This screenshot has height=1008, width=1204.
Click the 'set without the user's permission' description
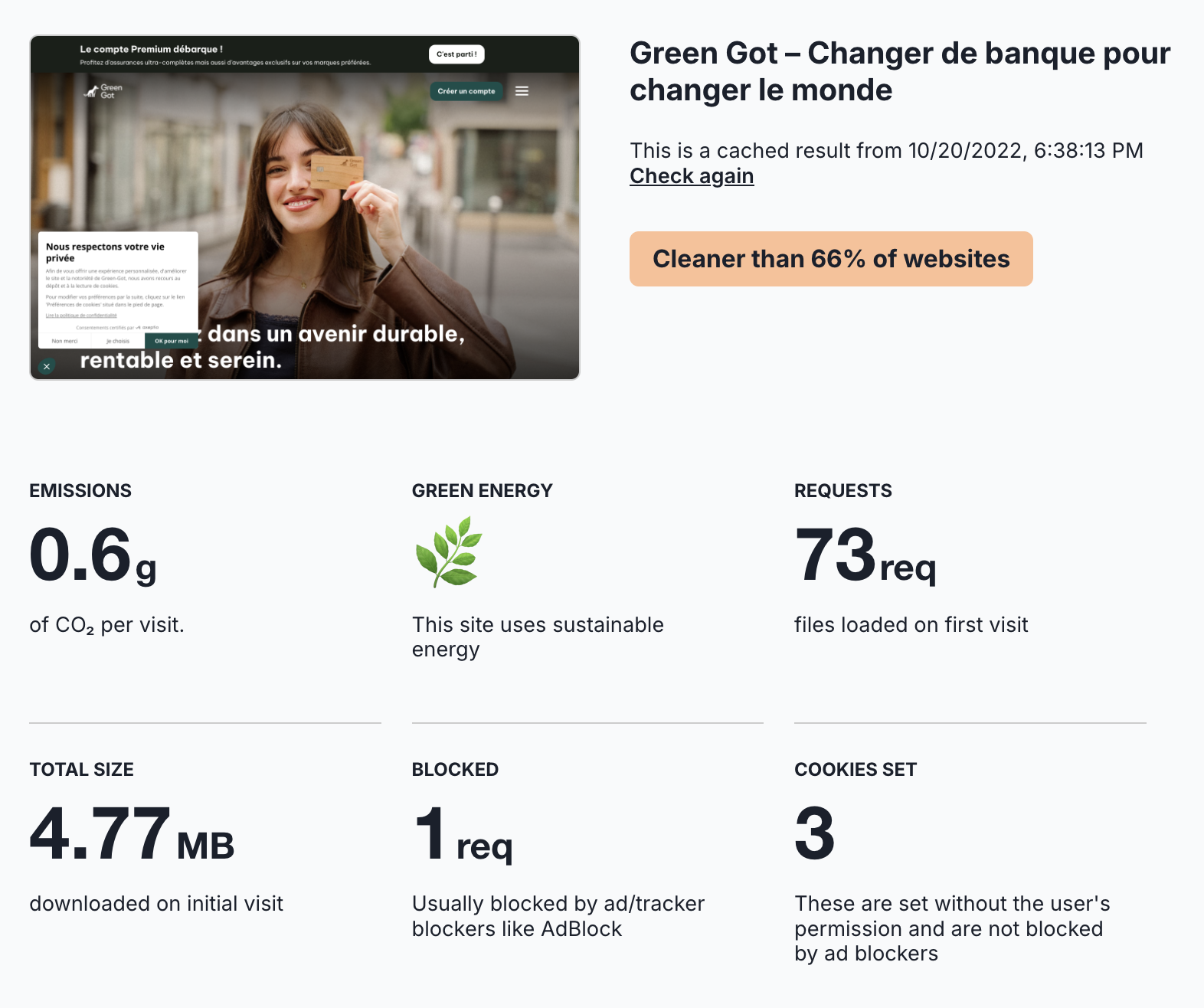(x=952, y=928)
